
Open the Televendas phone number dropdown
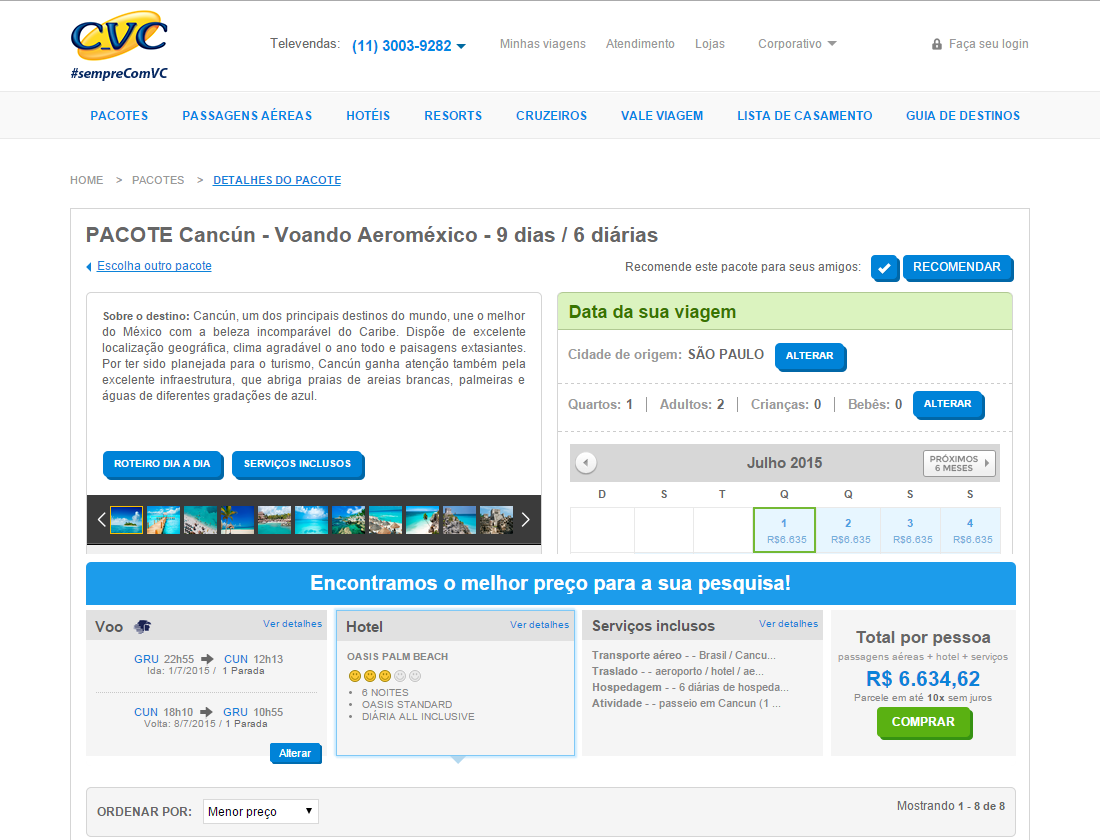click(461, 46)
